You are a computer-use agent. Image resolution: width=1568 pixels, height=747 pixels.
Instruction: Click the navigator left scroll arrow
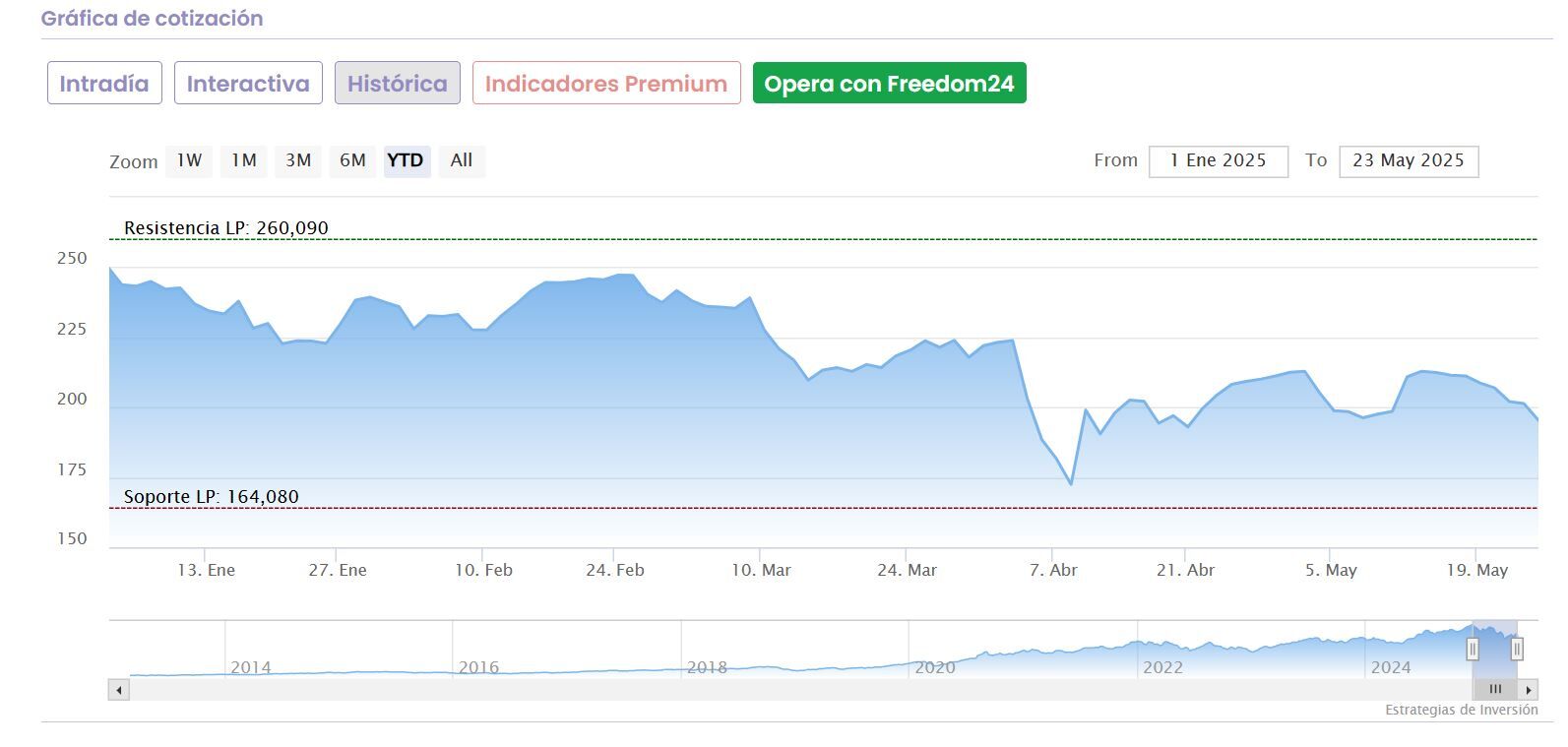coord(119,690)
